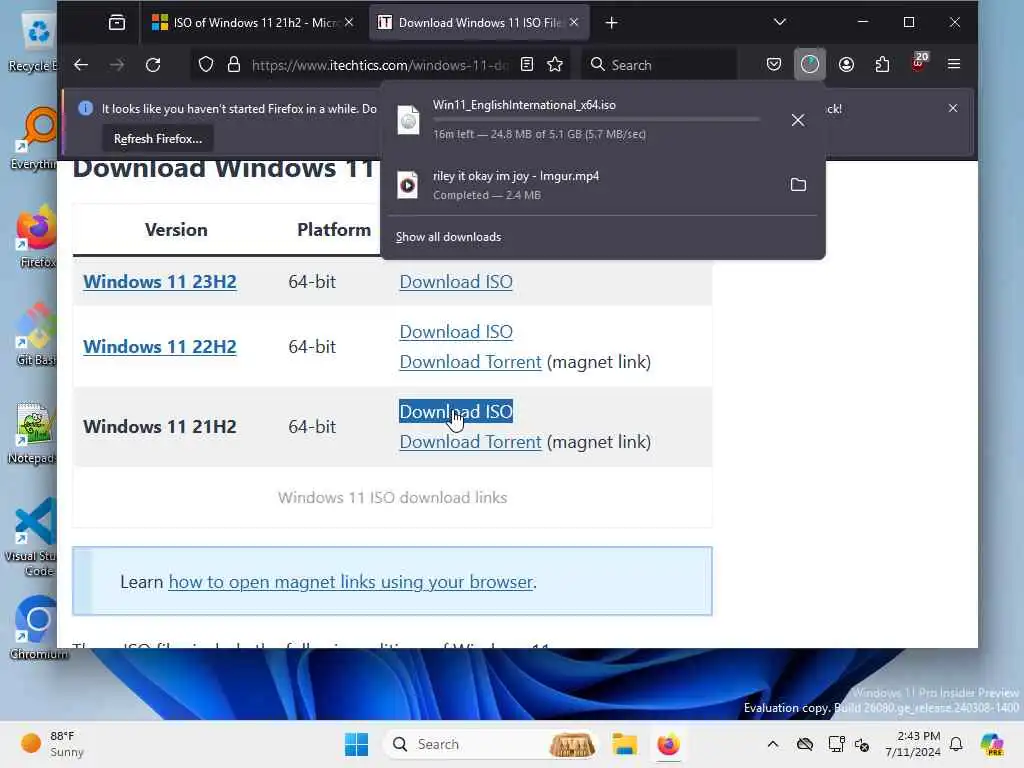Screen dimensions: 1024x768
Task: Focus the URL address bar
Action: pyautogui.click(x=379, y=65)
